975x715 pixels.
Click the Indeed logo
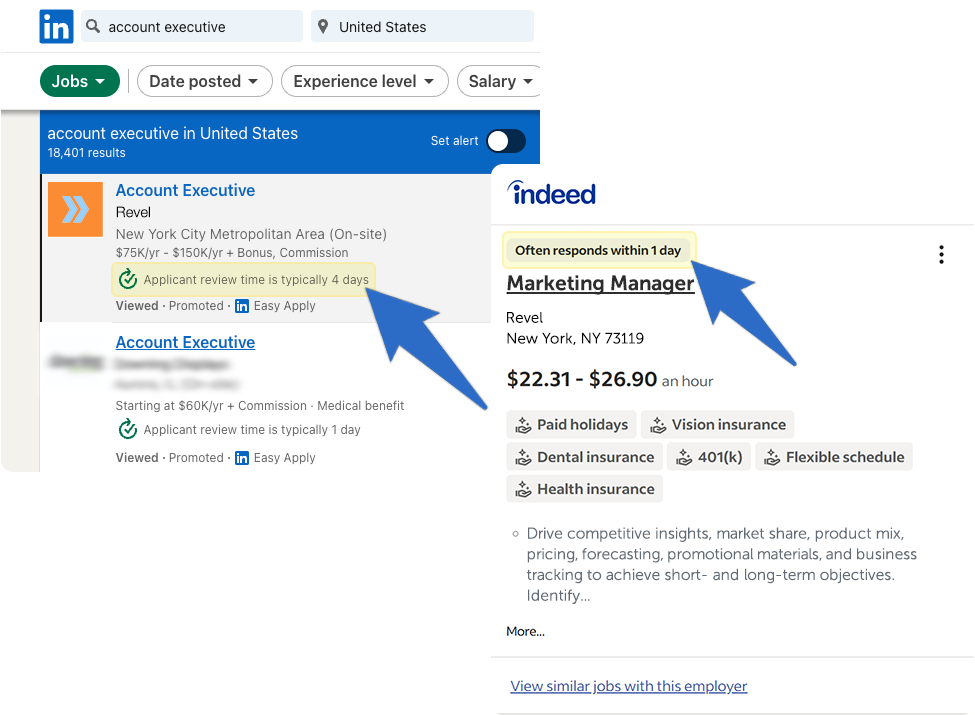(552, 193)
